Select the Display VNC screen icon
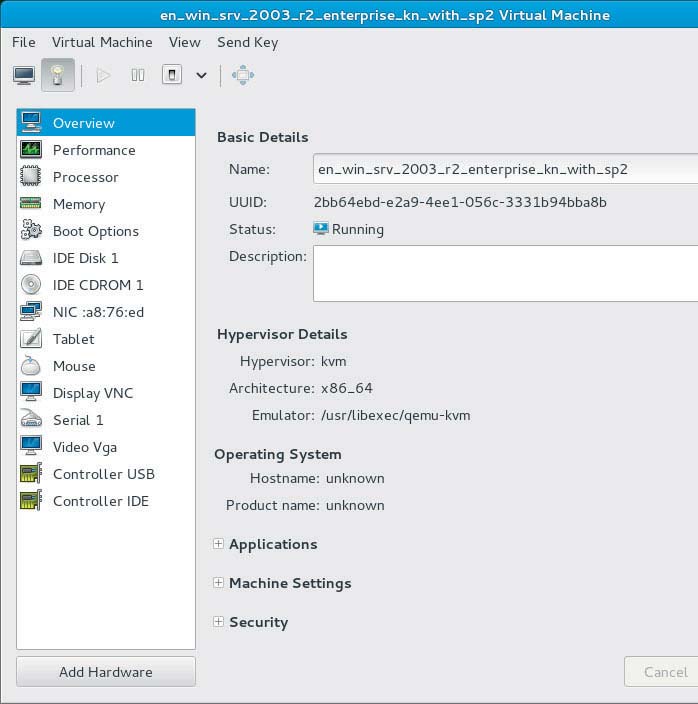698x704 pixels. [31, 392]
